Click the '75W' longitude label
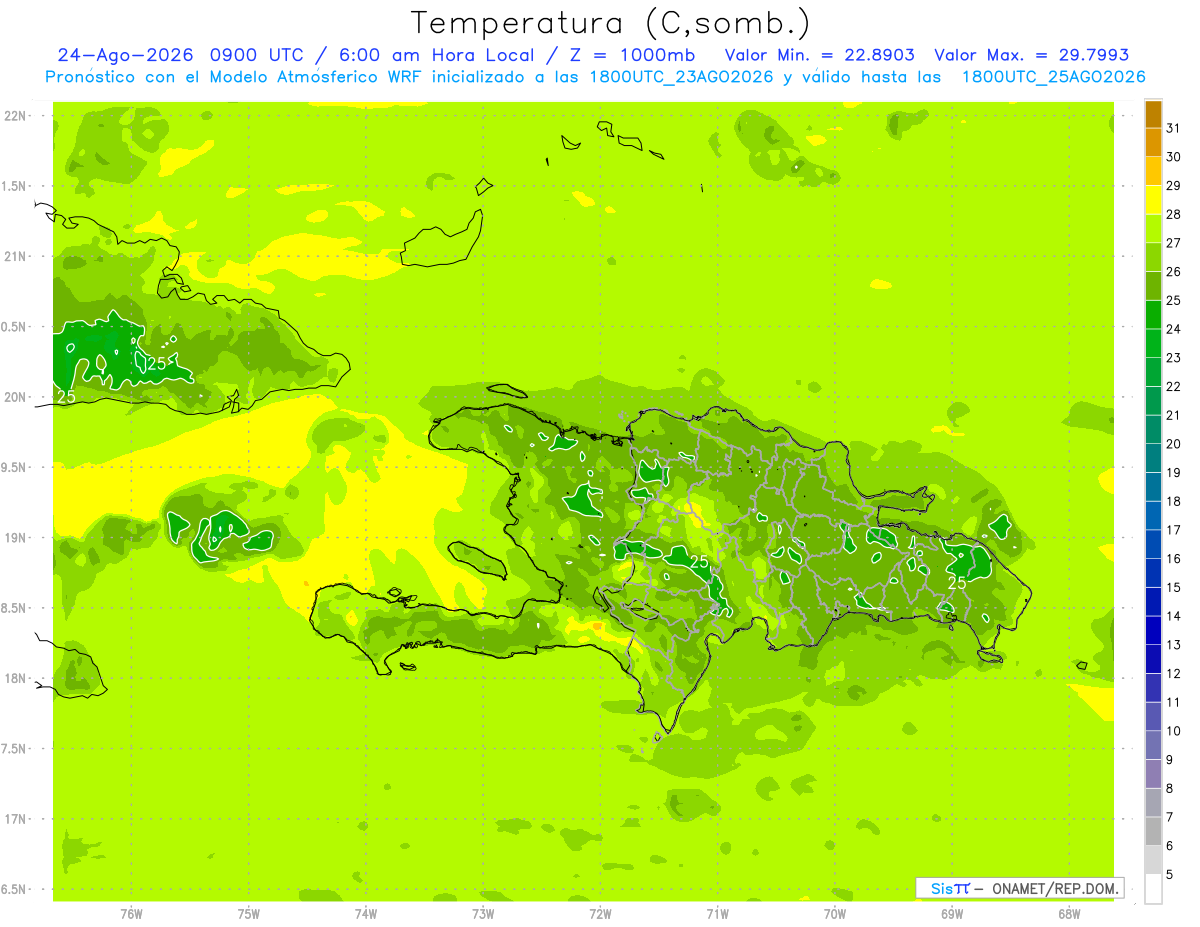The image size is (1200, 927). (x=249, y=914)
